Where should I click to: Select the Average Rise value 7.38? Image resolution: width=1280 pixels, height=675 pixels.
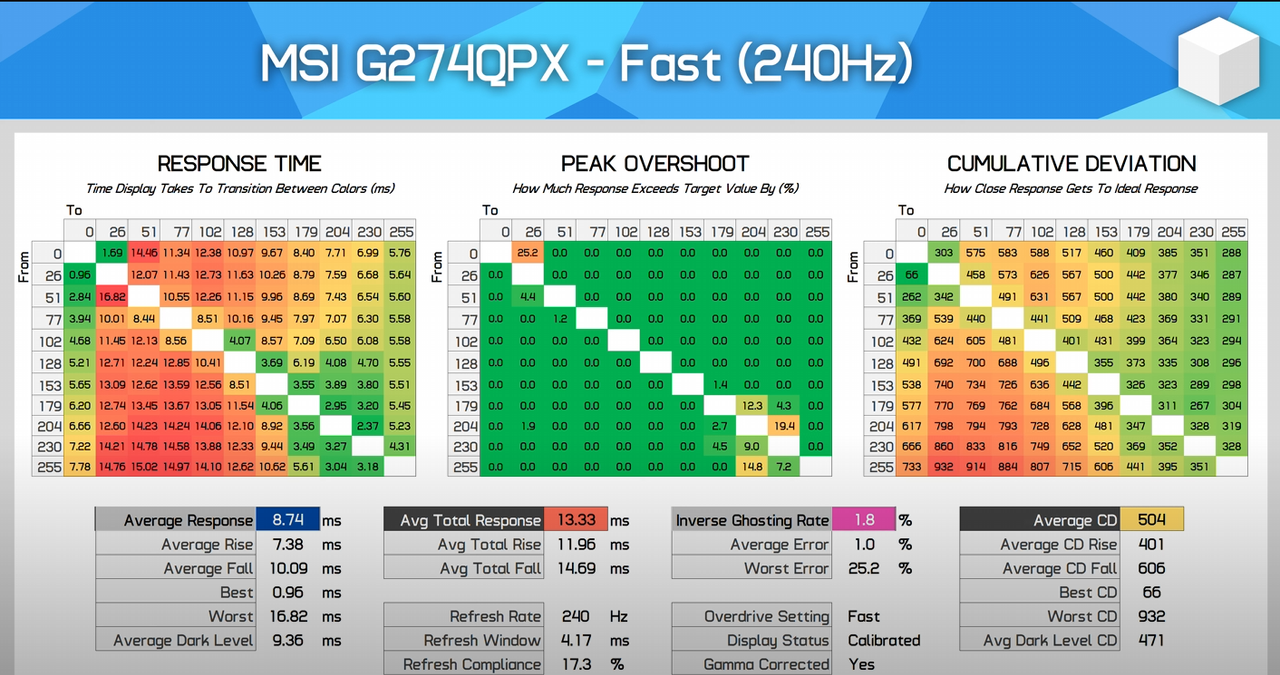288,544
